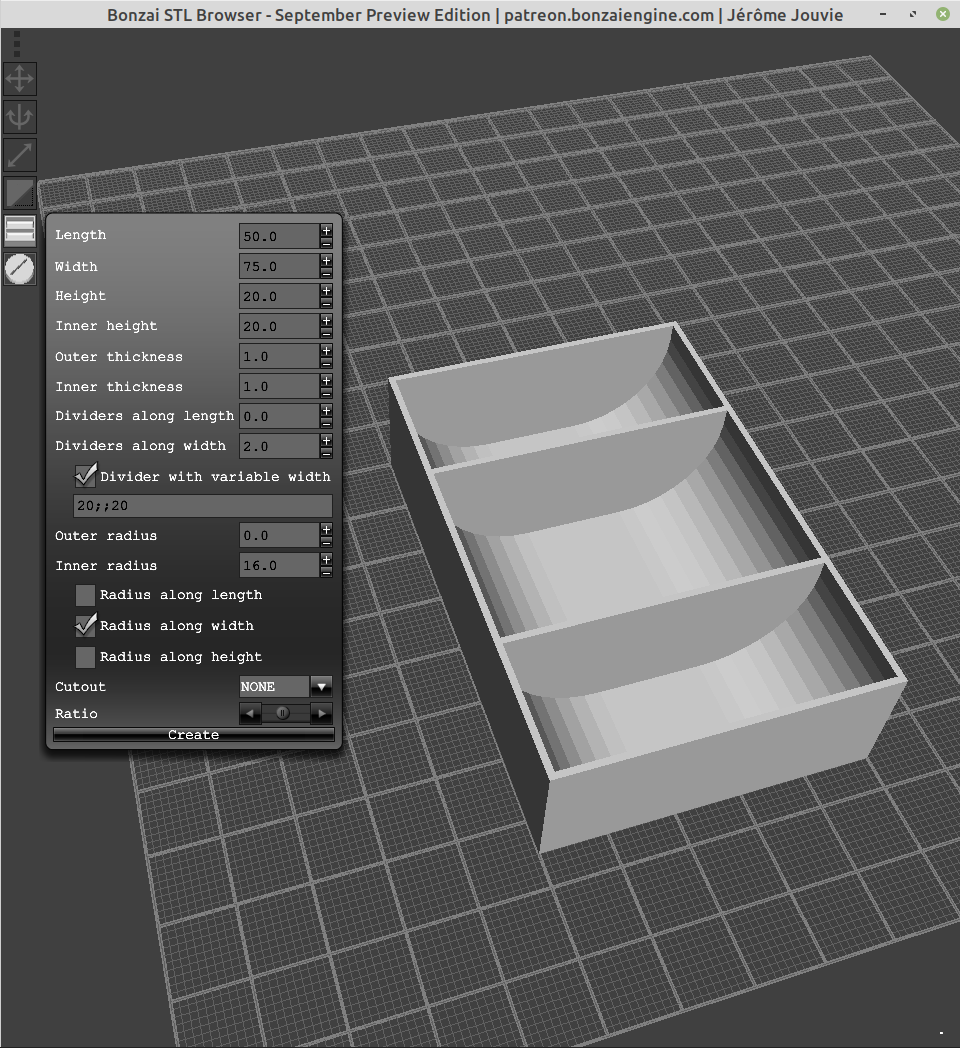This screenshot has width=960, height=1048.
Task: Minimize the Bonzai STL Browser window
Action: point(883,14)
